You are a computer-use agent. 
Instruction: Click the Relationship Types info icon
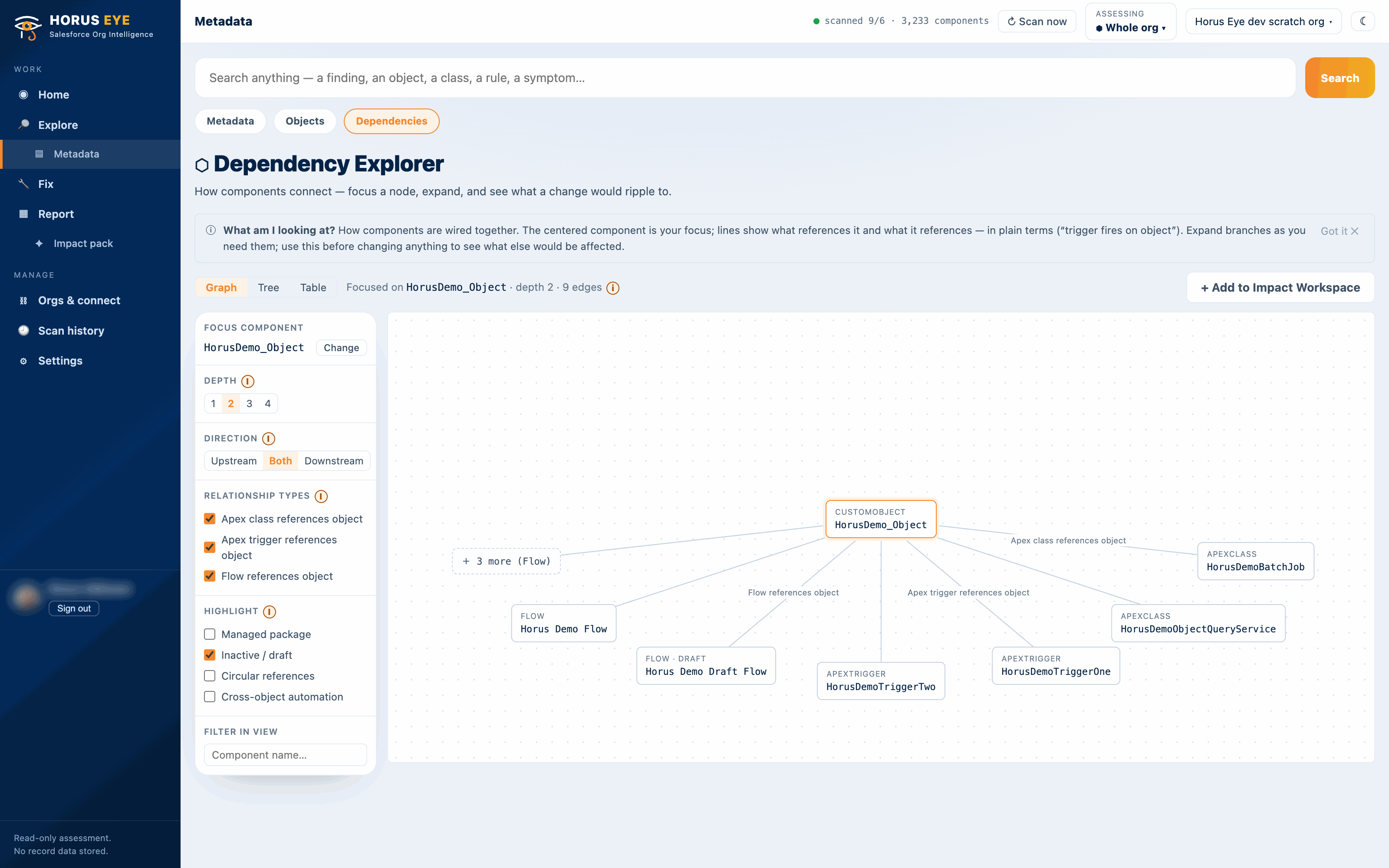tap(321, 496)
